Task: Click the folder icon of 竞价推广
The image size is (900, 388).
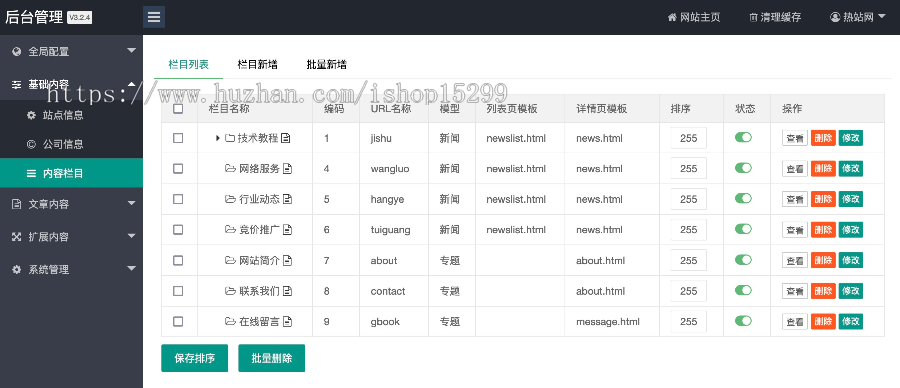Action: (x=230, y=230)
